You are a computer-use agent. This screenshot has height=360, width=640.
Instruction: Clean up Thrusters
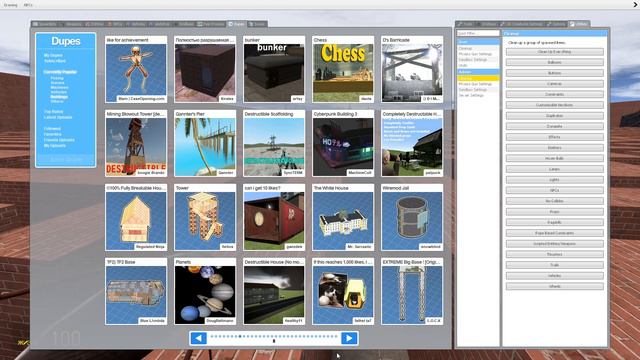coord(555,254)
